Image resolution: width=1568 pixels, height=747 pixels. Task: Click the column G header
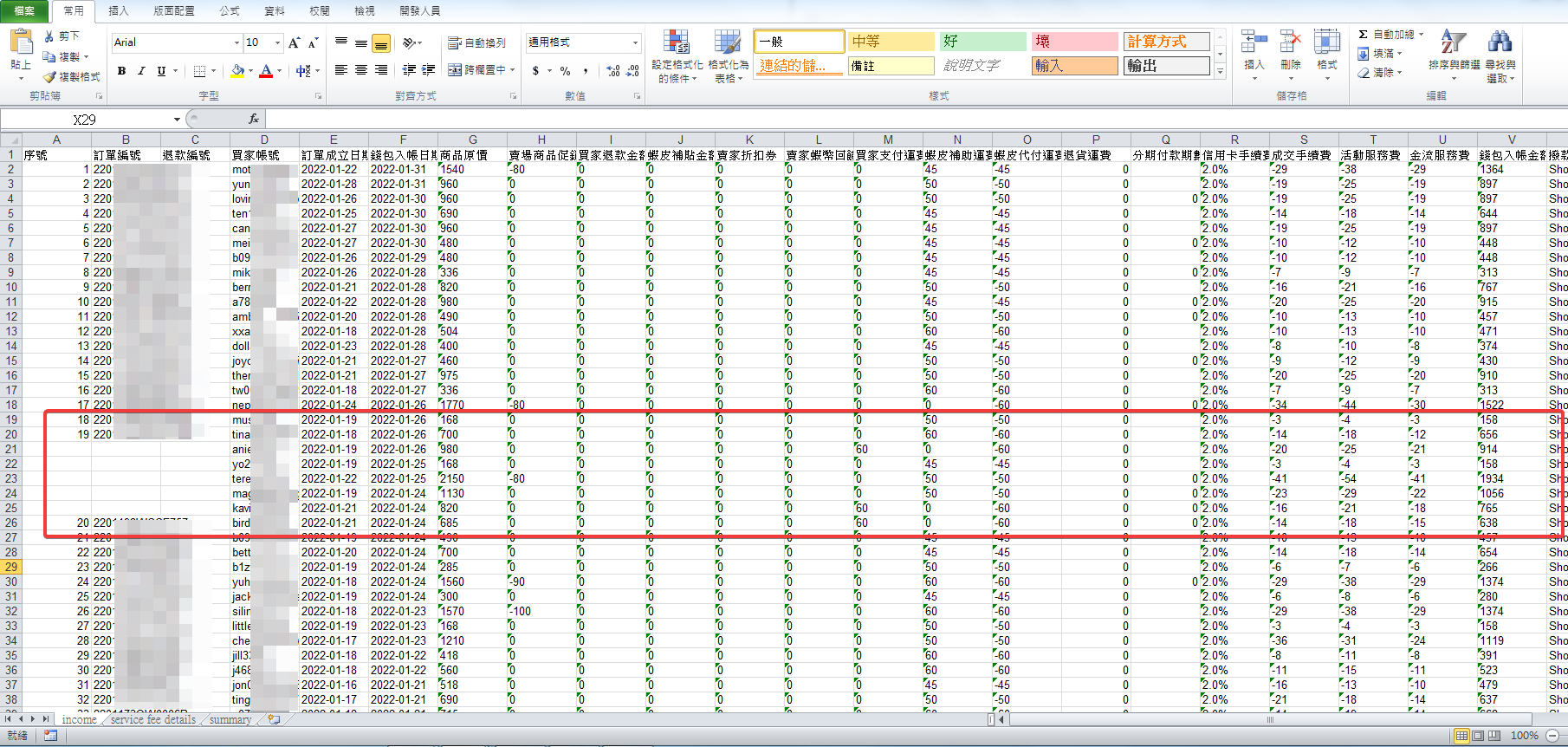(x=472, y=140)
